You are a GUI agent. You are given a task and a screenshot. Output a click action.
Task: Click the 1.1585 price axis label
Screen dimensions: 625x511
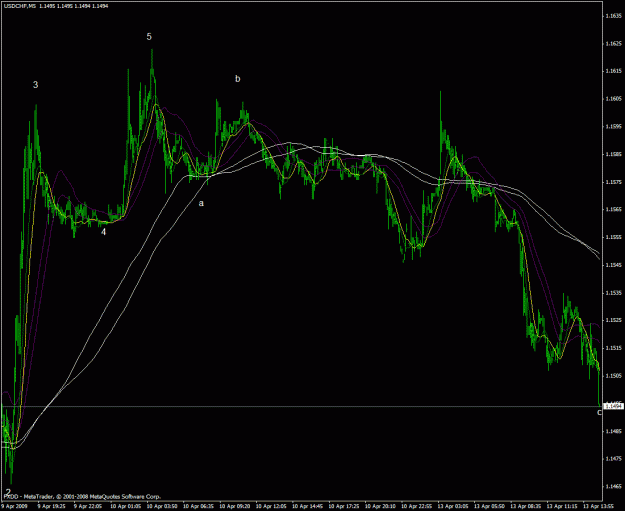click(613, 154)
